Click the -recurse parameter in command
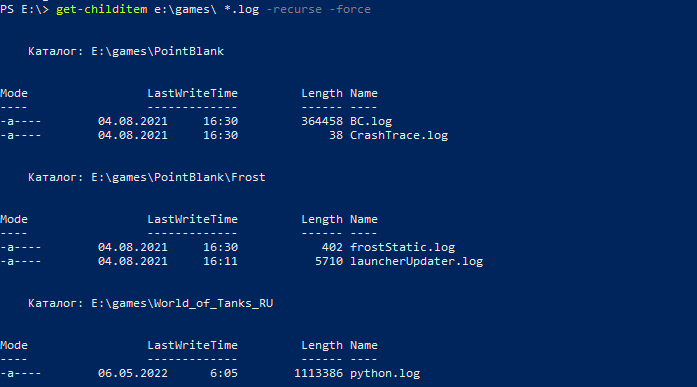The height and width of the screenshot is (387, 697). [x=293, y=9]
